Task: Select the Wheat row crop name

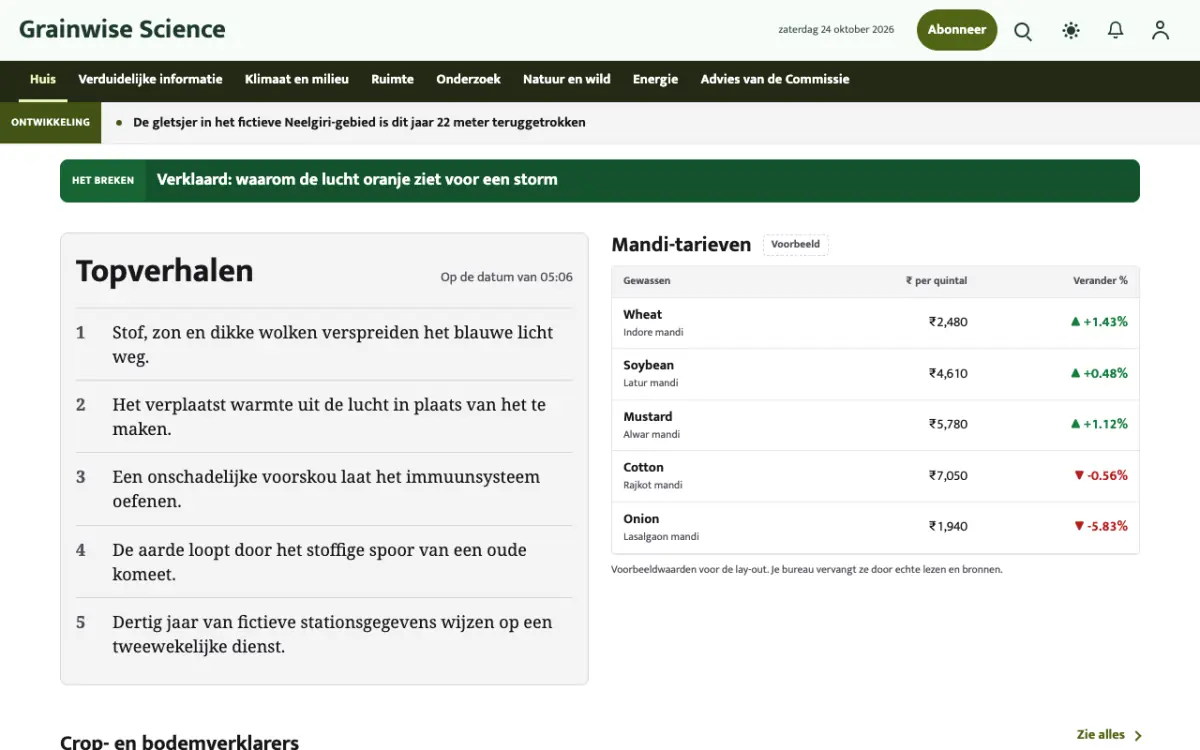Action: [x=642, y=315]
